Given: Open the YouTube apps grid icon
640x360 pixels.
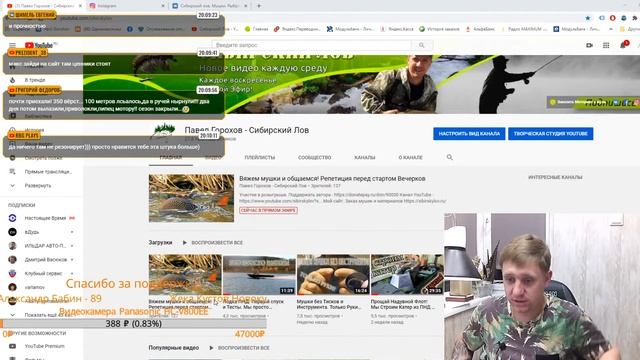Looking at the screenshot, I should (606, 45).
